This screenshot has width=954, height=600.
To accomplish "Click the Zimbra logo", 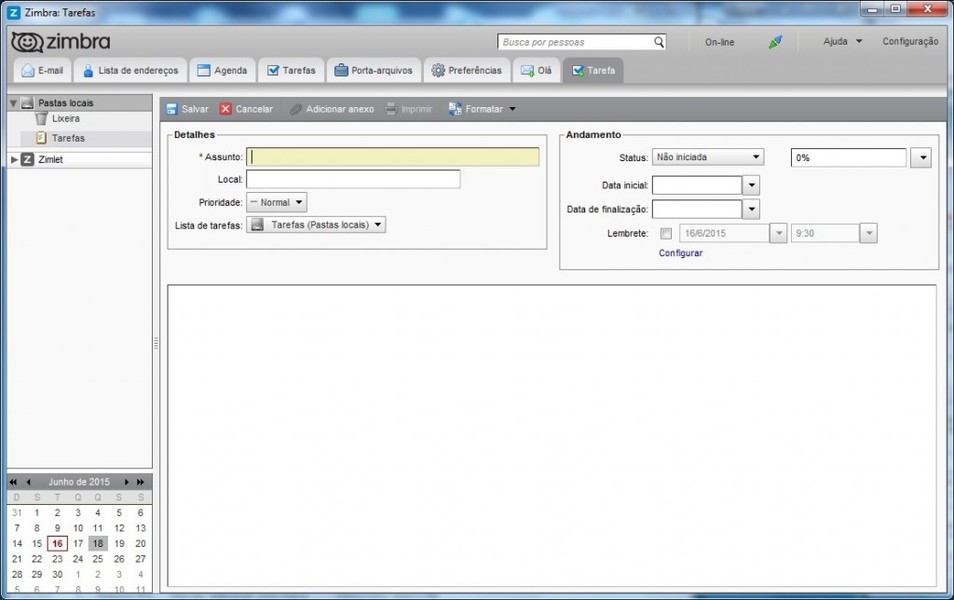I will click(x=61, y=41).
